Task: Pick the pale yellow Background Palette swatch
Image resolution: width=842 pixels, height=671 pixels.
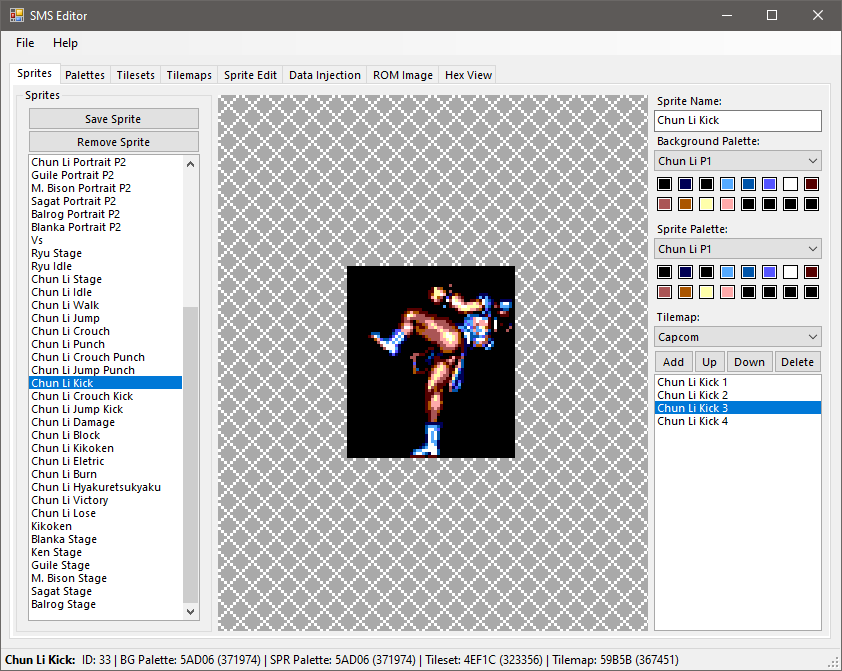Action: click(706, 204)
